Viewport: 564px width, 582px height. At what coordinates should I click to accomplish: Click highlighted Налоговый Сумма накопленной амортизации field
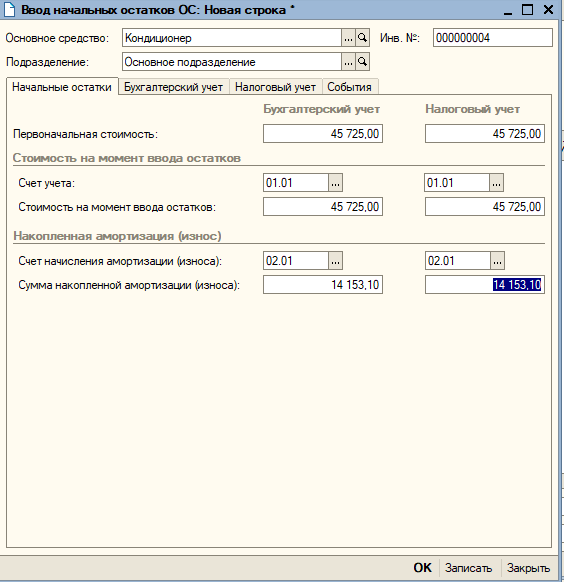click(x=485, y=285)
